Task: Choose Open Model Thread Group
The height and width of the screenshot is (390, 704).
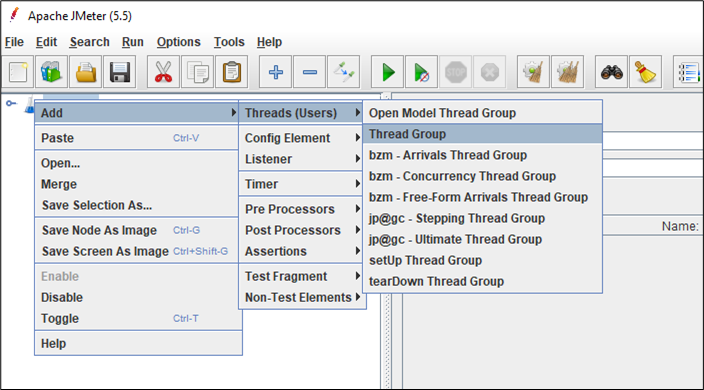Action: (x=482, y=113)
